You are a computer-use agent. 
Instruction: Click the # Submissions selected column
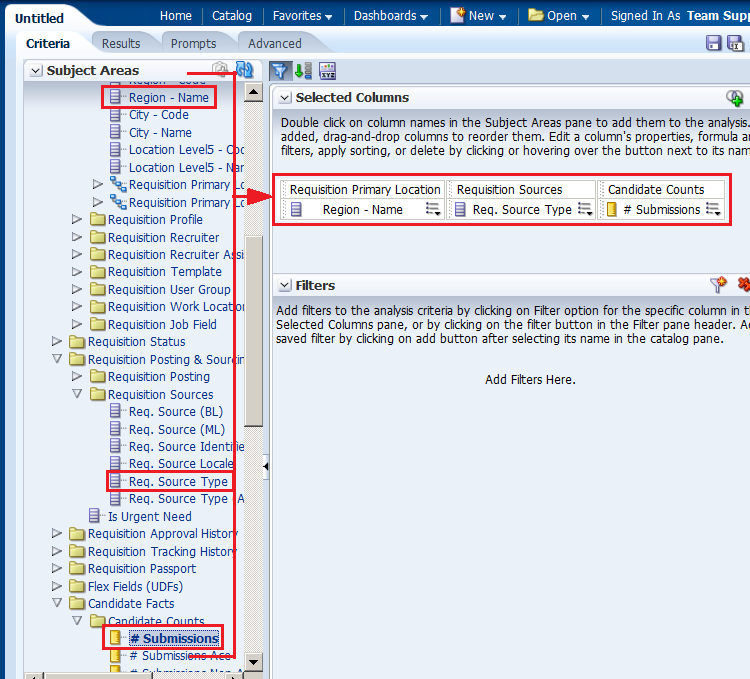click(x=662, y=209)
